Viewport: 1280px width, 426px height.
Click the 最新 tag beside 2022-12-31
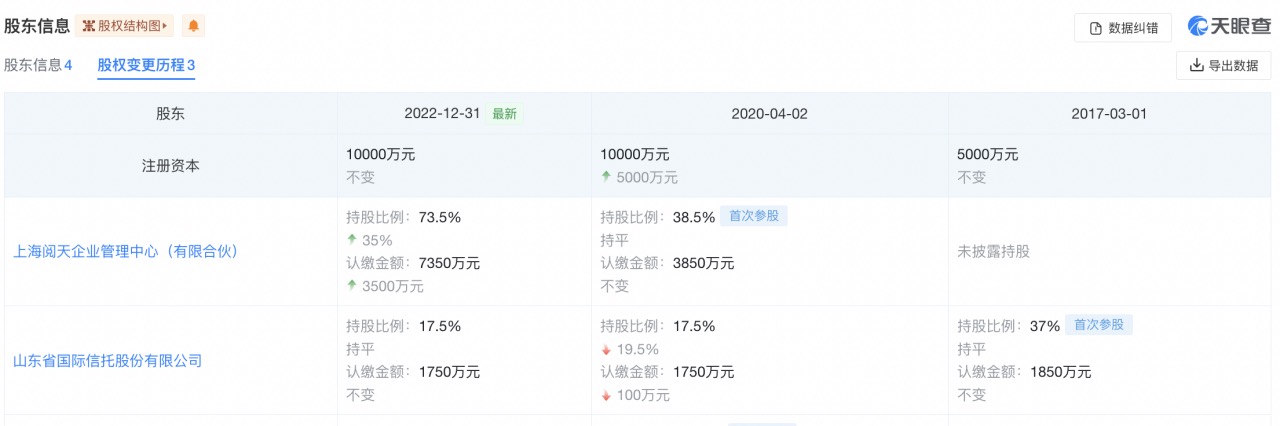click(504, 114)
